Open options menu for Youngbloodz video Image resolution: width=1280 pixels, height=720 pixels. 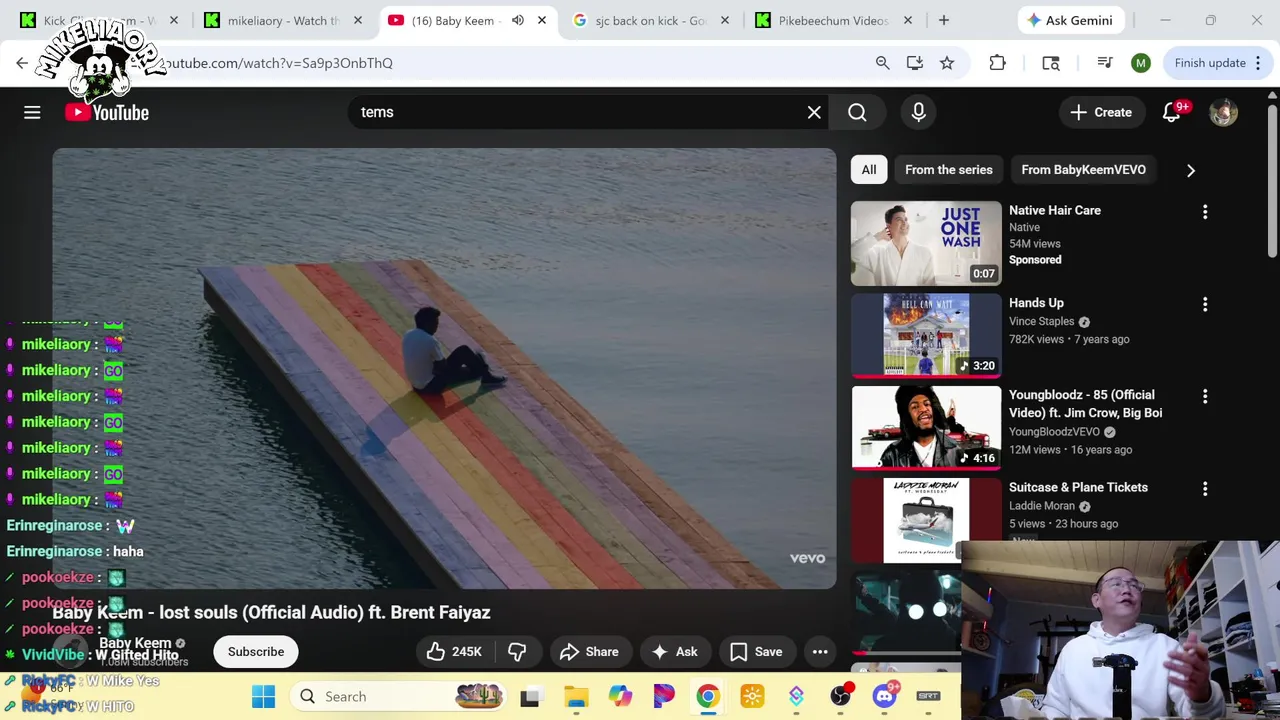point(1205,396)
